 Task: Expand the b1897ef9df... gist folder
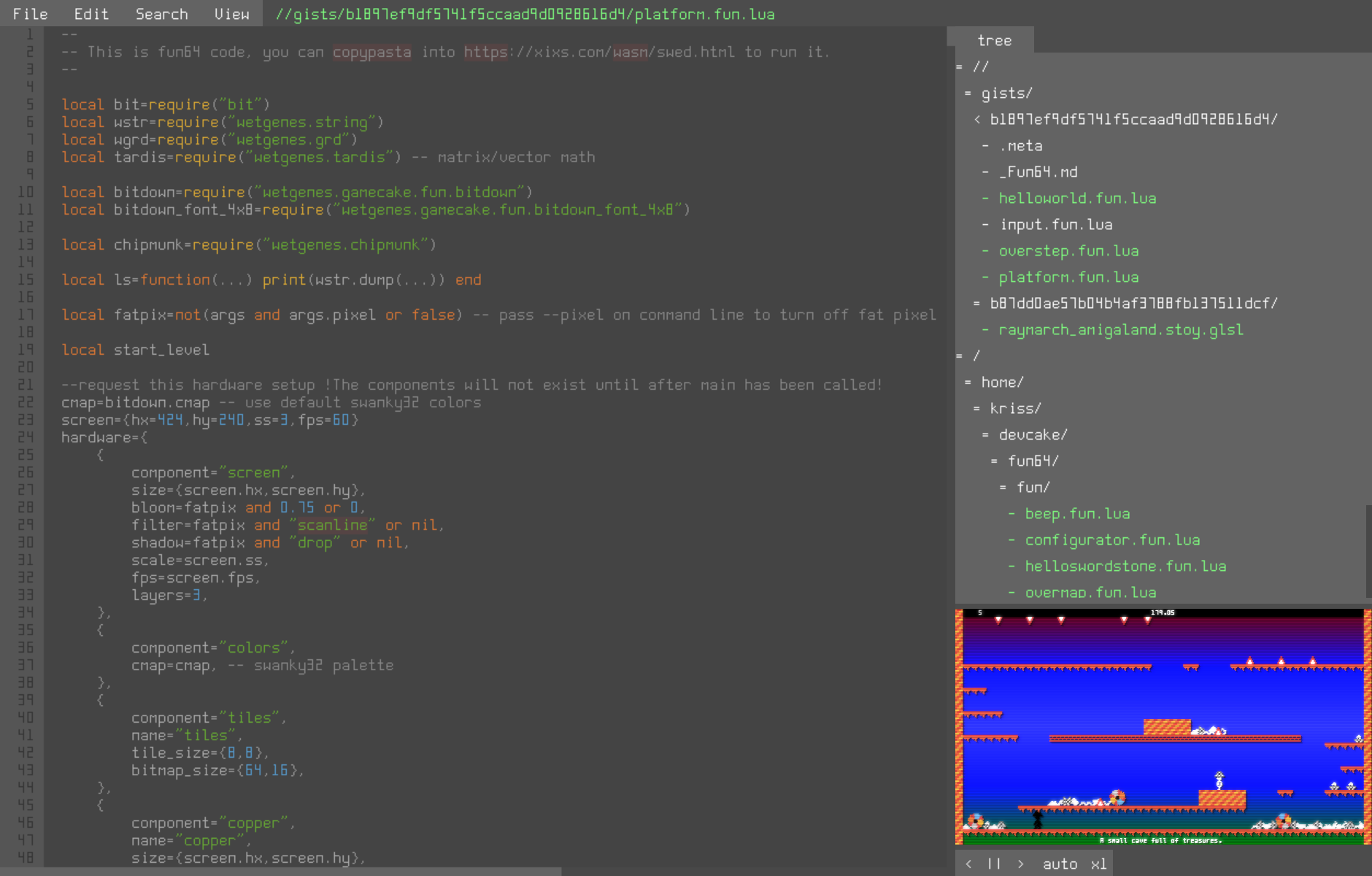pos(1133,120)
